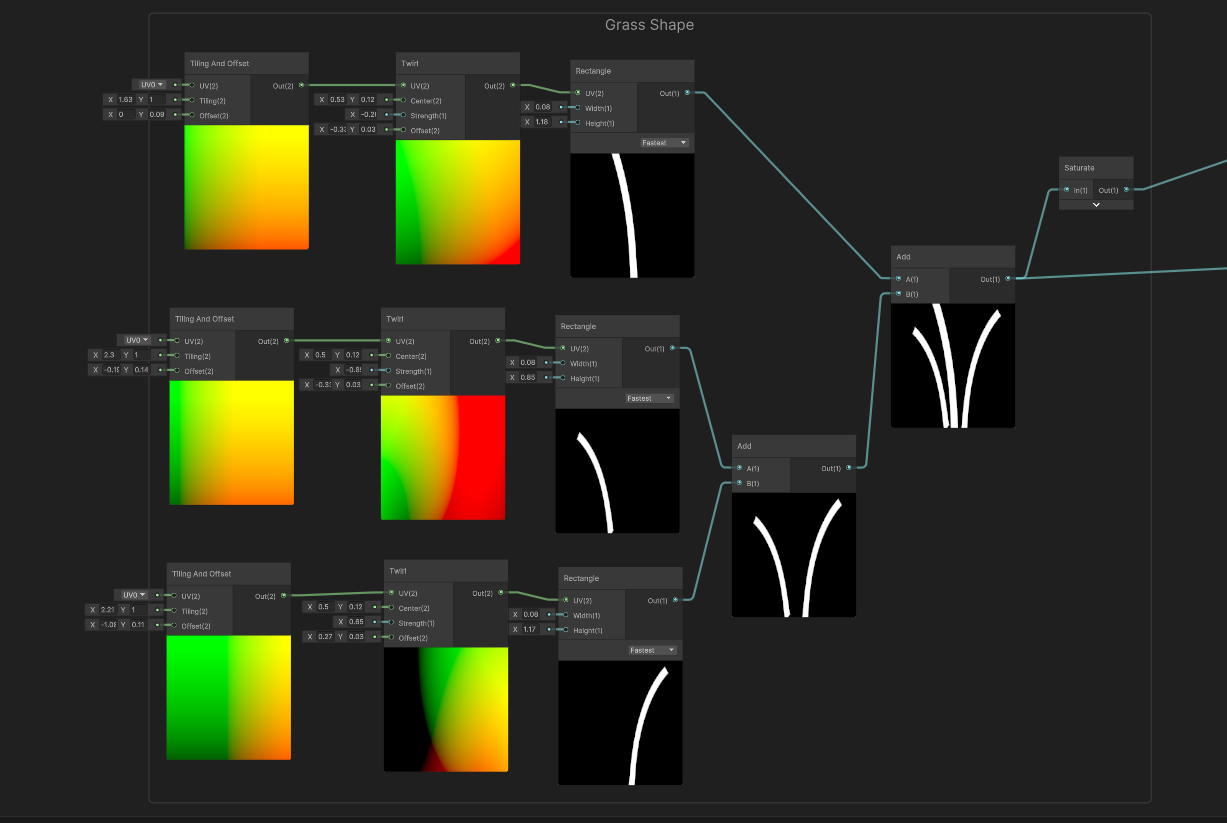Click the Out(1) port on the Saturate node
The width and height of the screenshot is (1227, 823).
[x=1126, y=190]
